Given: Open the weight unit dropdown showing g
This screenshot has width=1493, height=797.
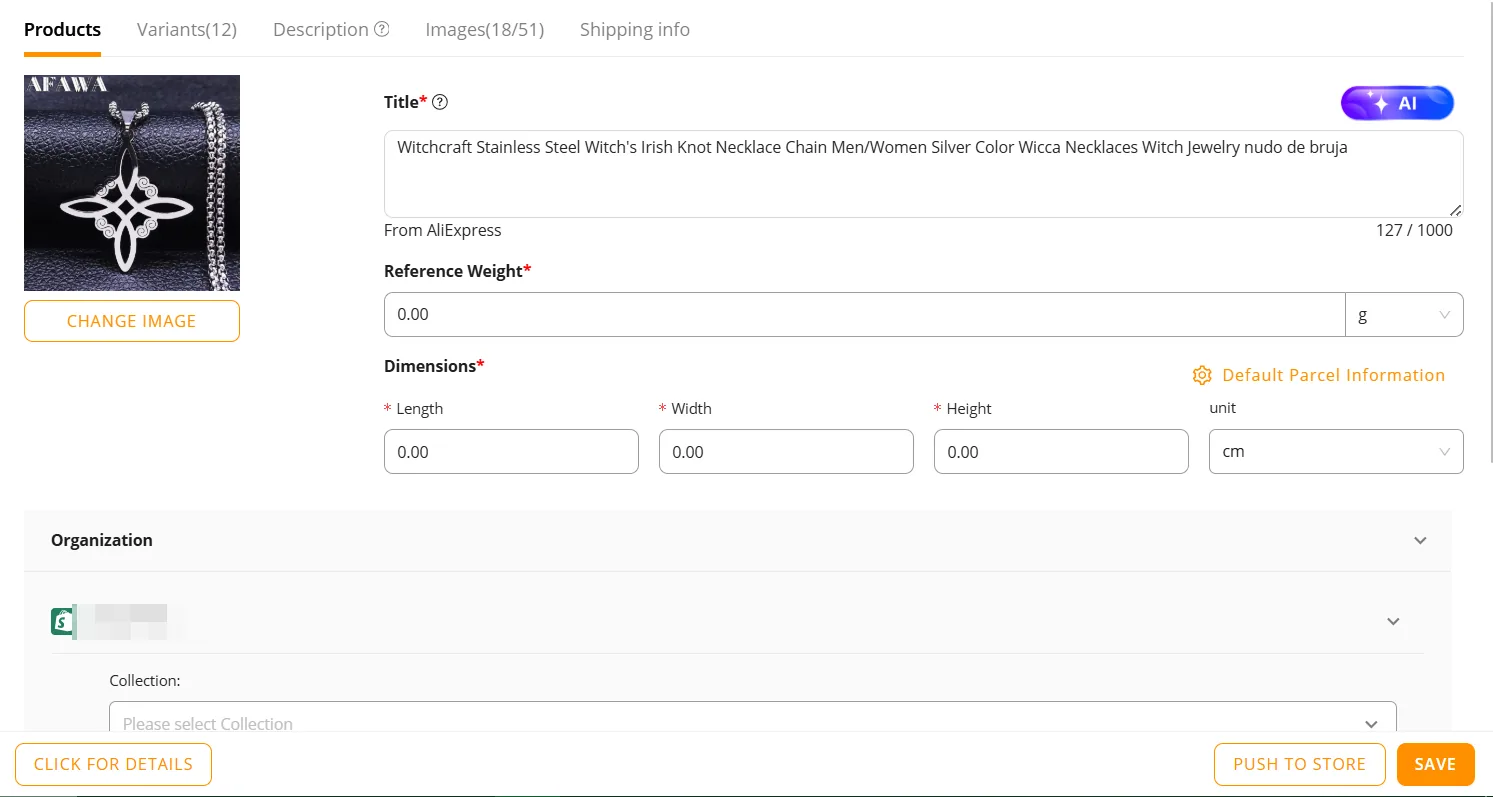Looking at the screenshot, I should [x=1403, y=314].
